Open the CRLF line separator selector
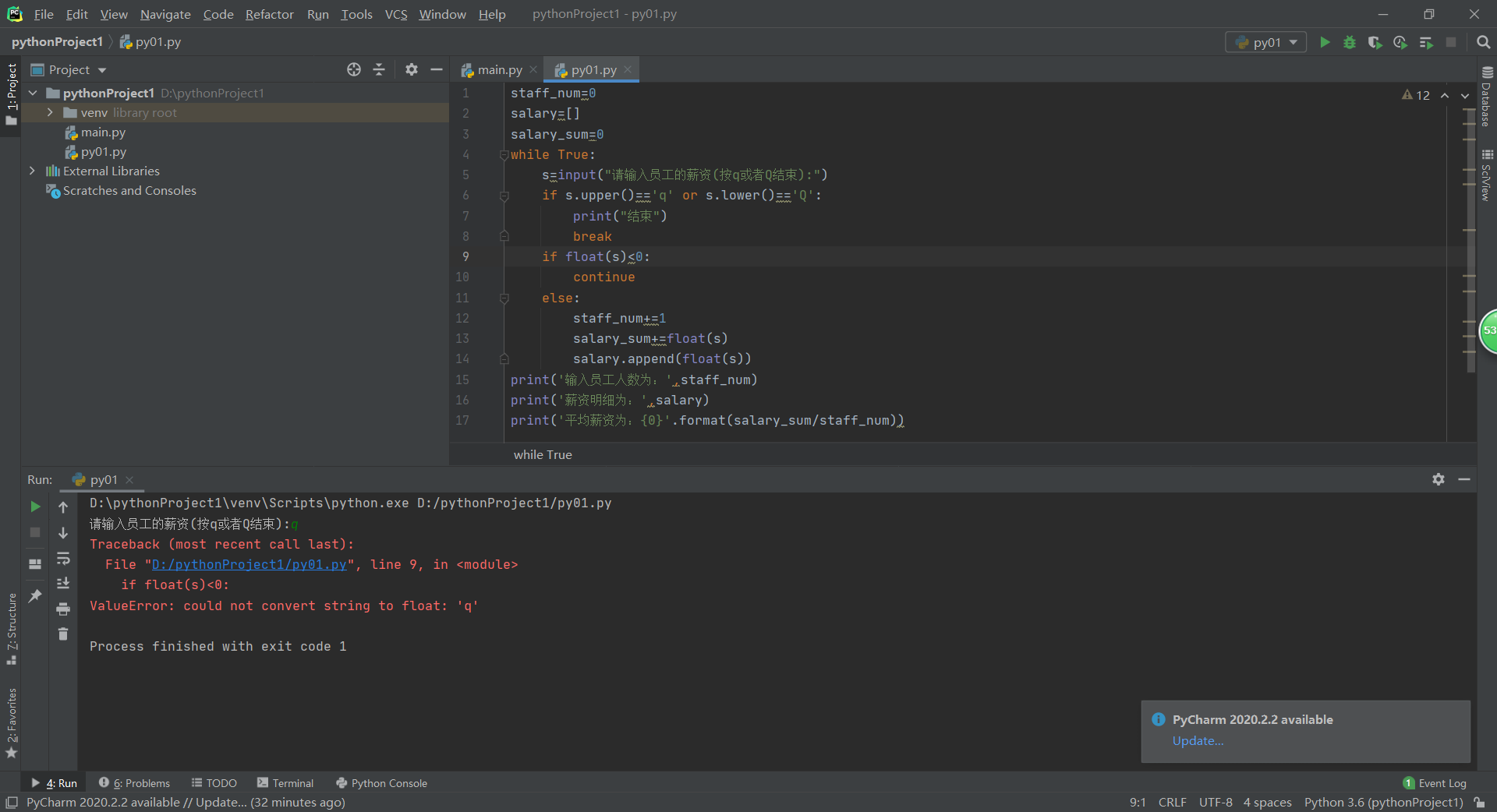 coord(1172,803)
